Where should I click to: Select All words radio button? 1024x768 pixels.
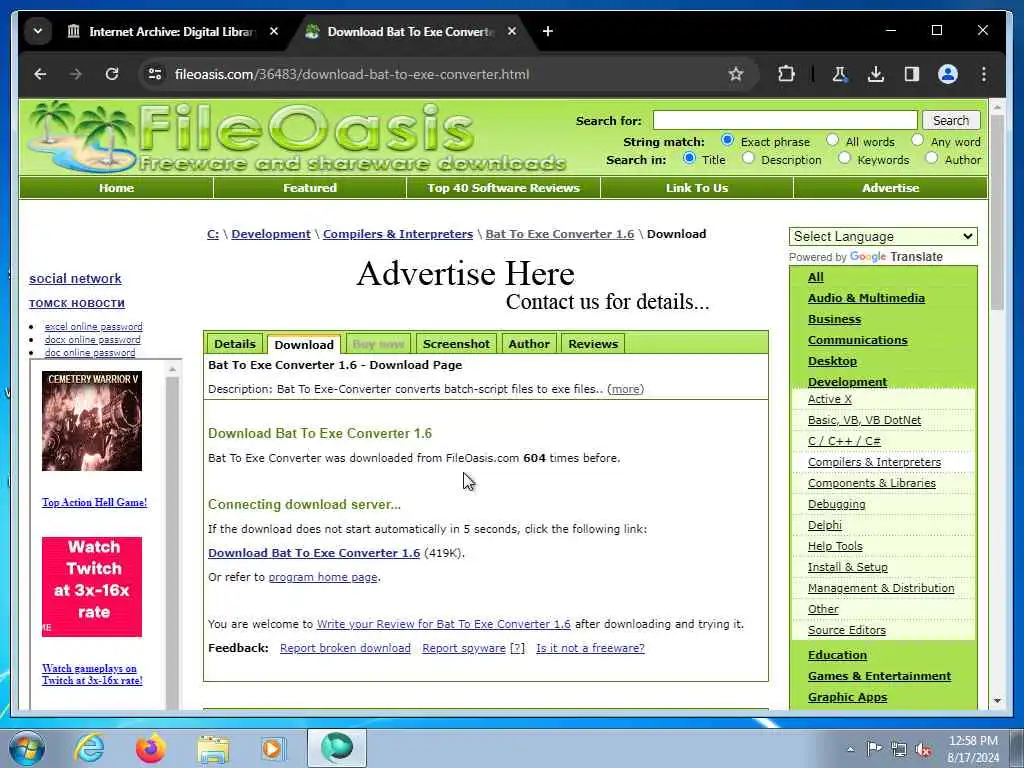tap(832, 140)
